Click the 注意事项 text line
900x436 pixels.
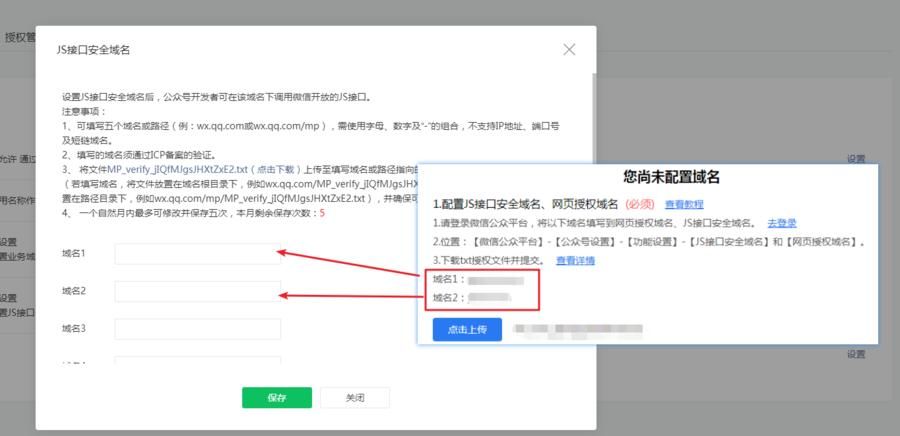84,111
